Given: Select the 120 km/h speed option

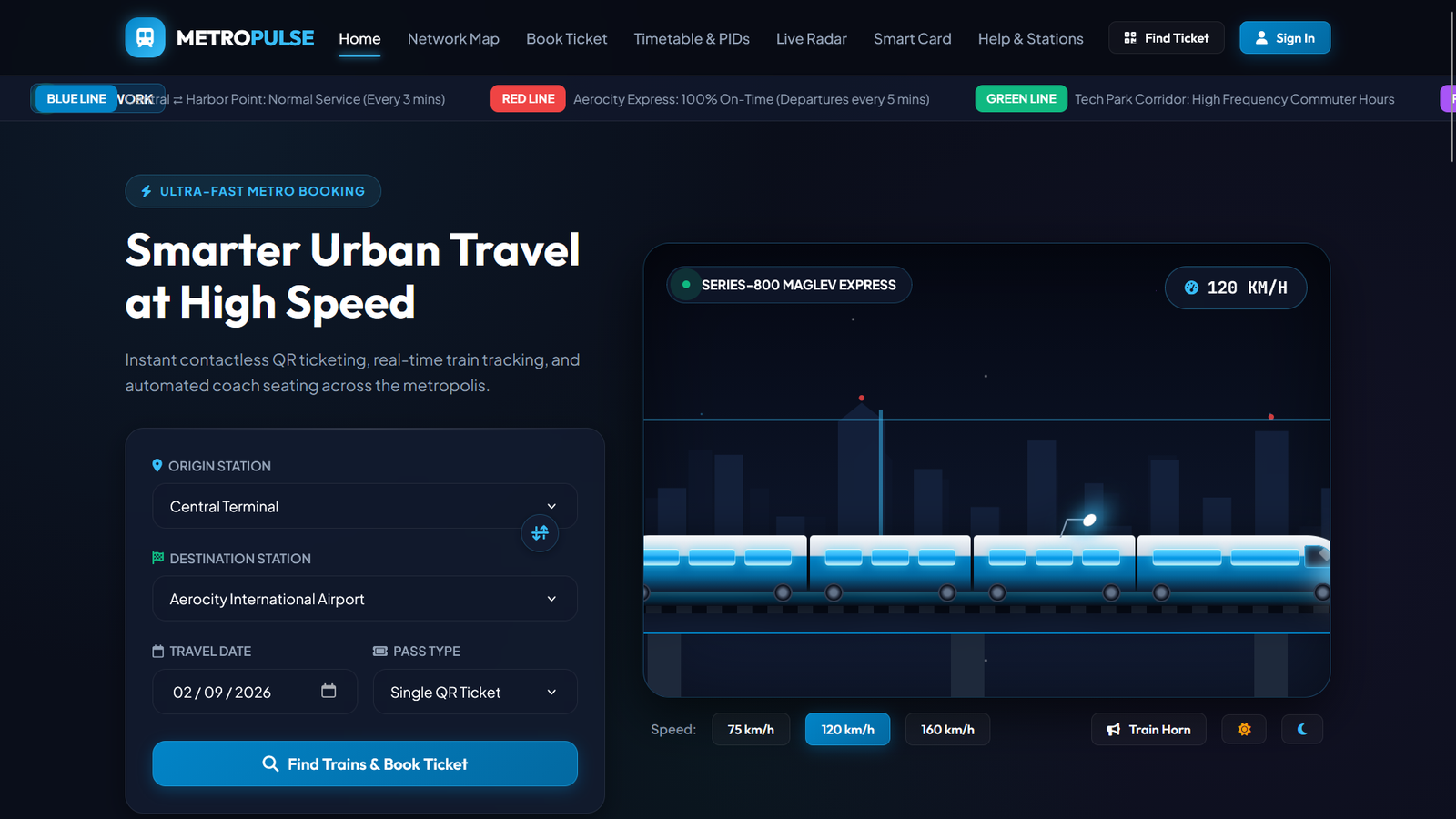Looking at the screenshot, I should point(847,729).
